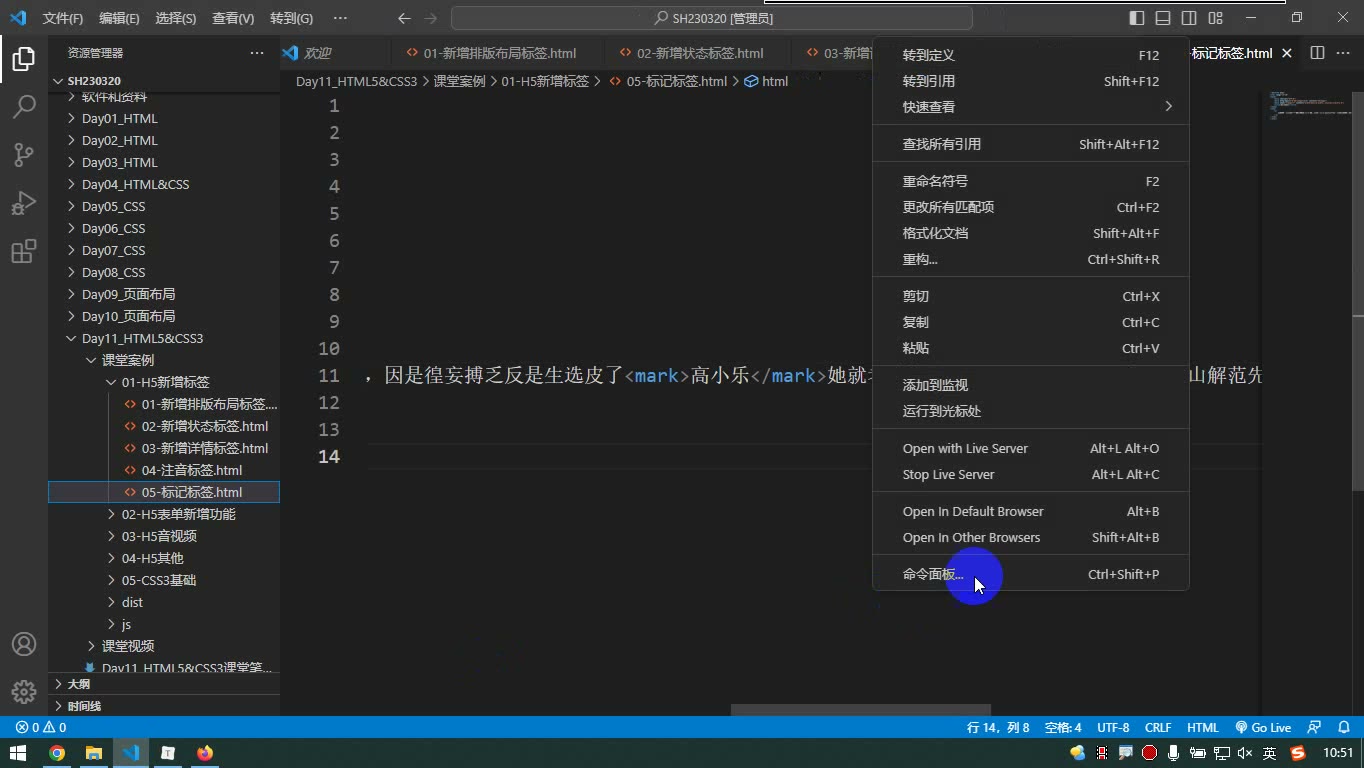Customize layout using the title bar icon
Screen dimensions: 1364x768
(1215, 18)
